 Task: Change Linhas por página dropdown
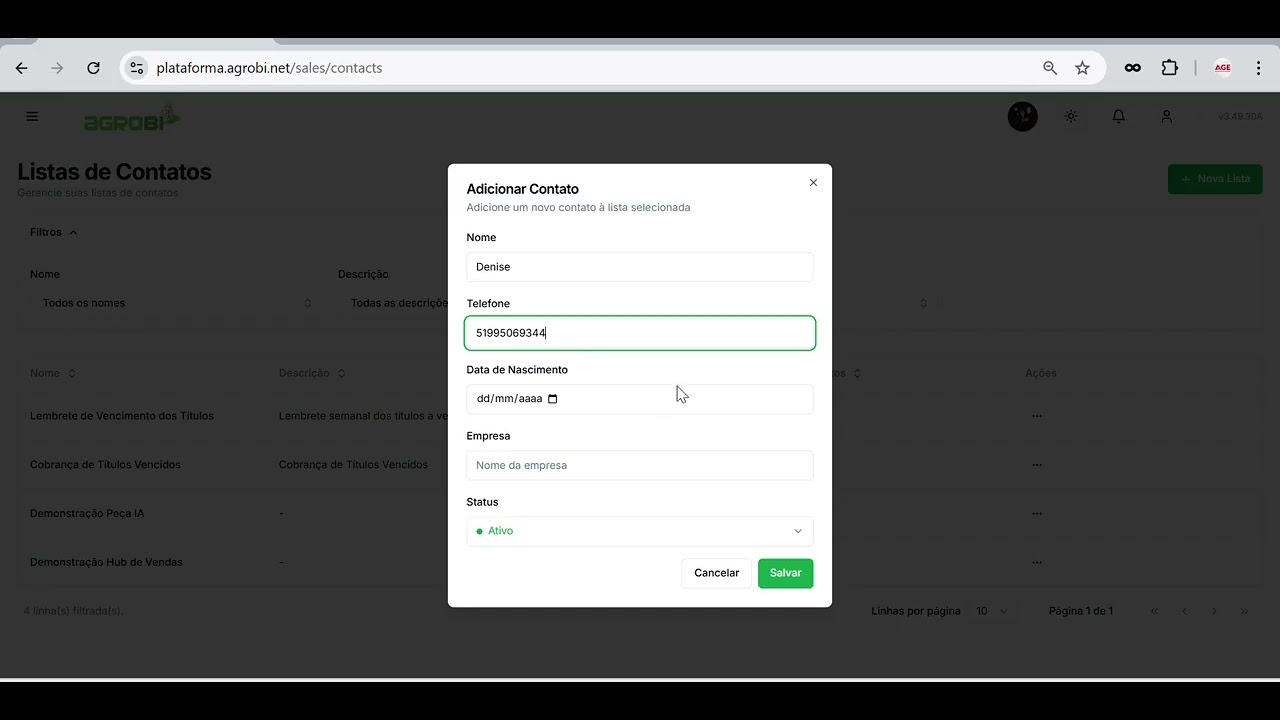[x=992, y=611]
